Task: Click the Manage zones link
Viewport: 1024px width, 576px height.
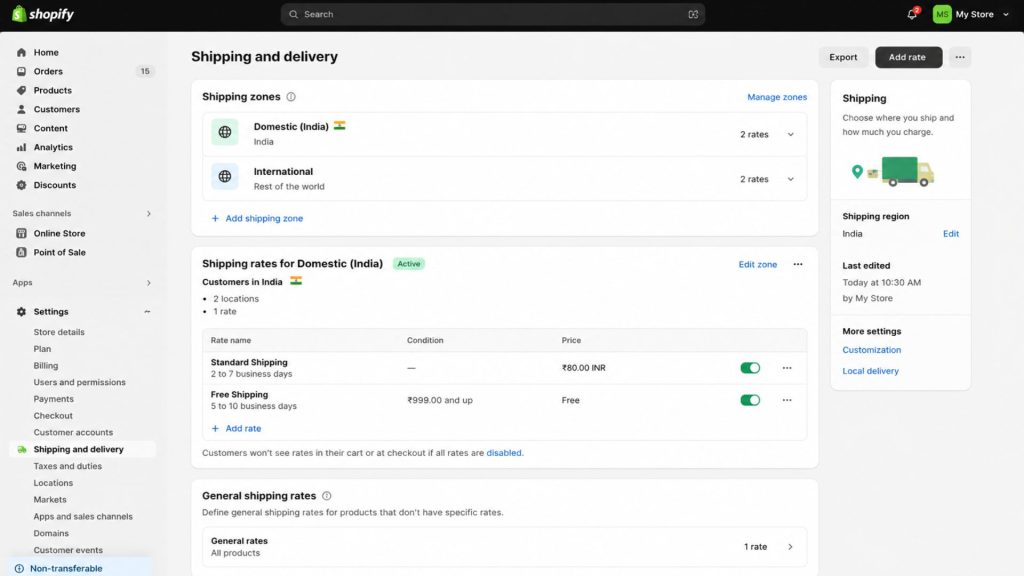Action: [776, 97]
